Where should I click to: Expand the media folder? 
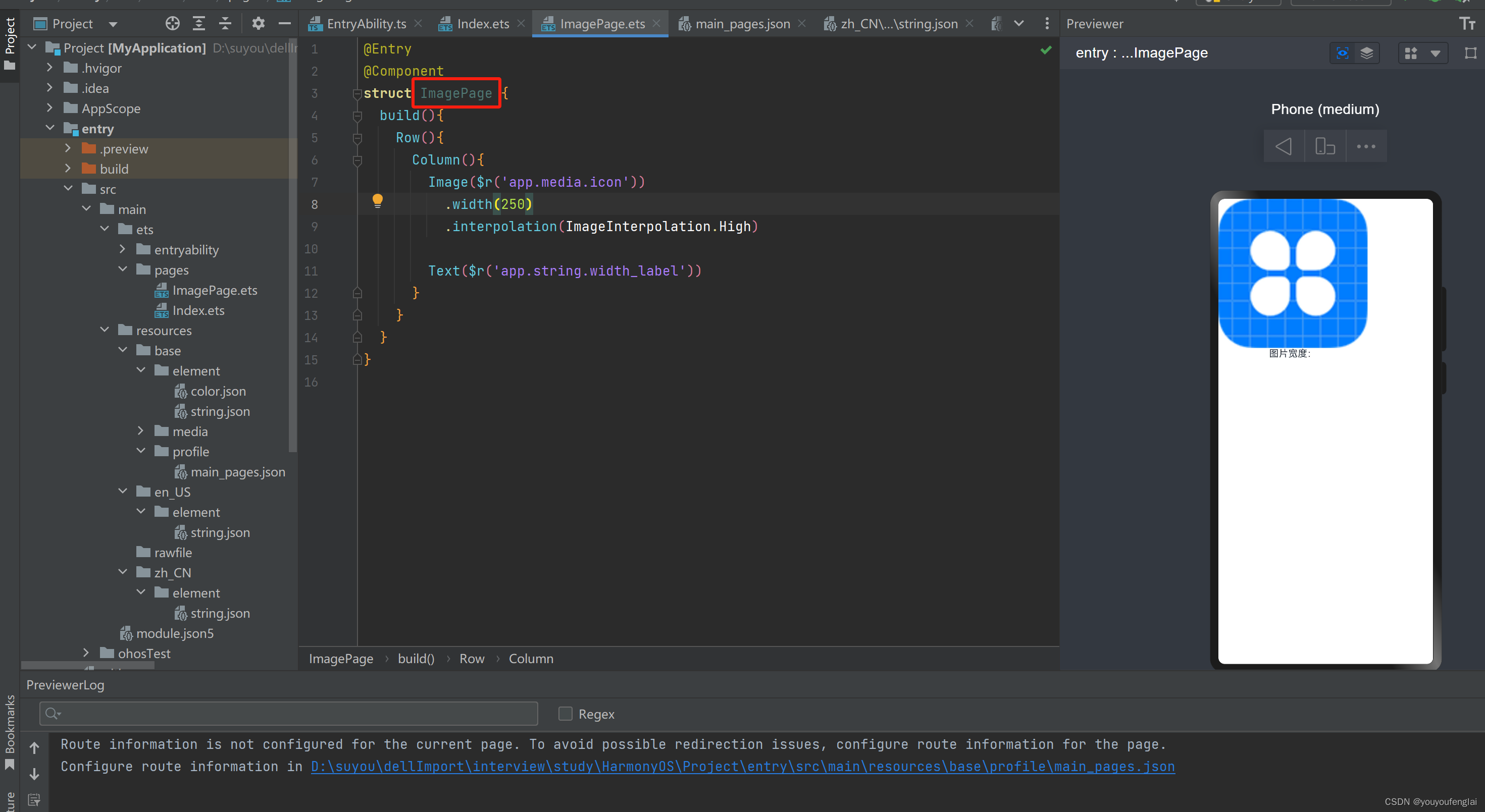[x=140, y=430]
